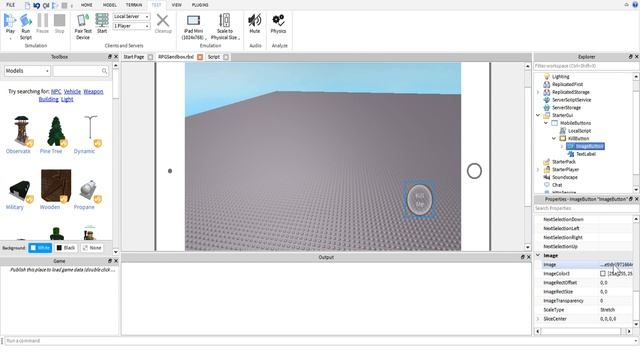Image resolution: width=640 pixels, height=360 pixels.
Task: Open the 1 Player count dropdown
Action: coord(132,26)
